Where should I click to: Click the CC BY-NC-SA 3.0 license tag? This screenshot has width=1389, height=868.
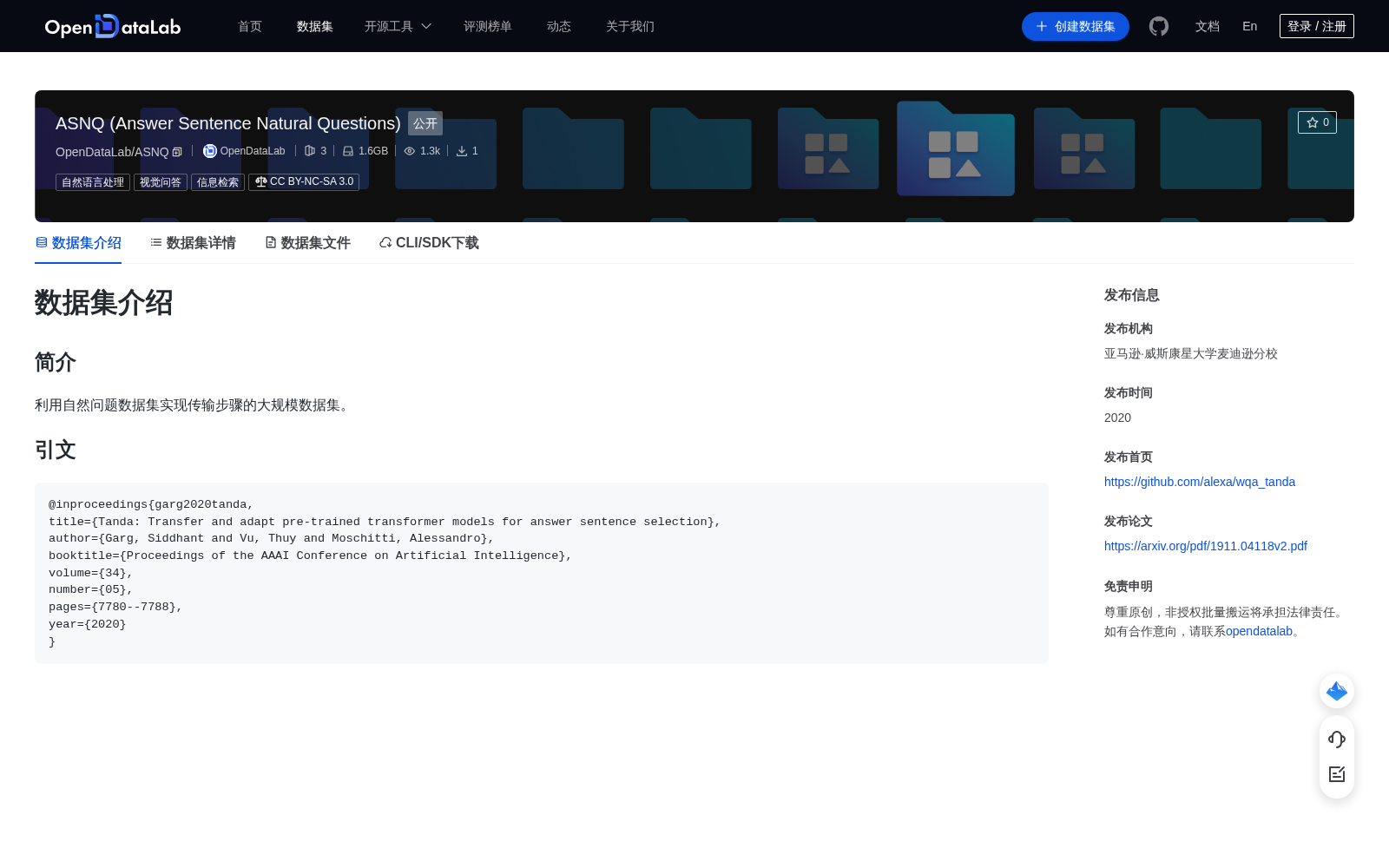304,182
